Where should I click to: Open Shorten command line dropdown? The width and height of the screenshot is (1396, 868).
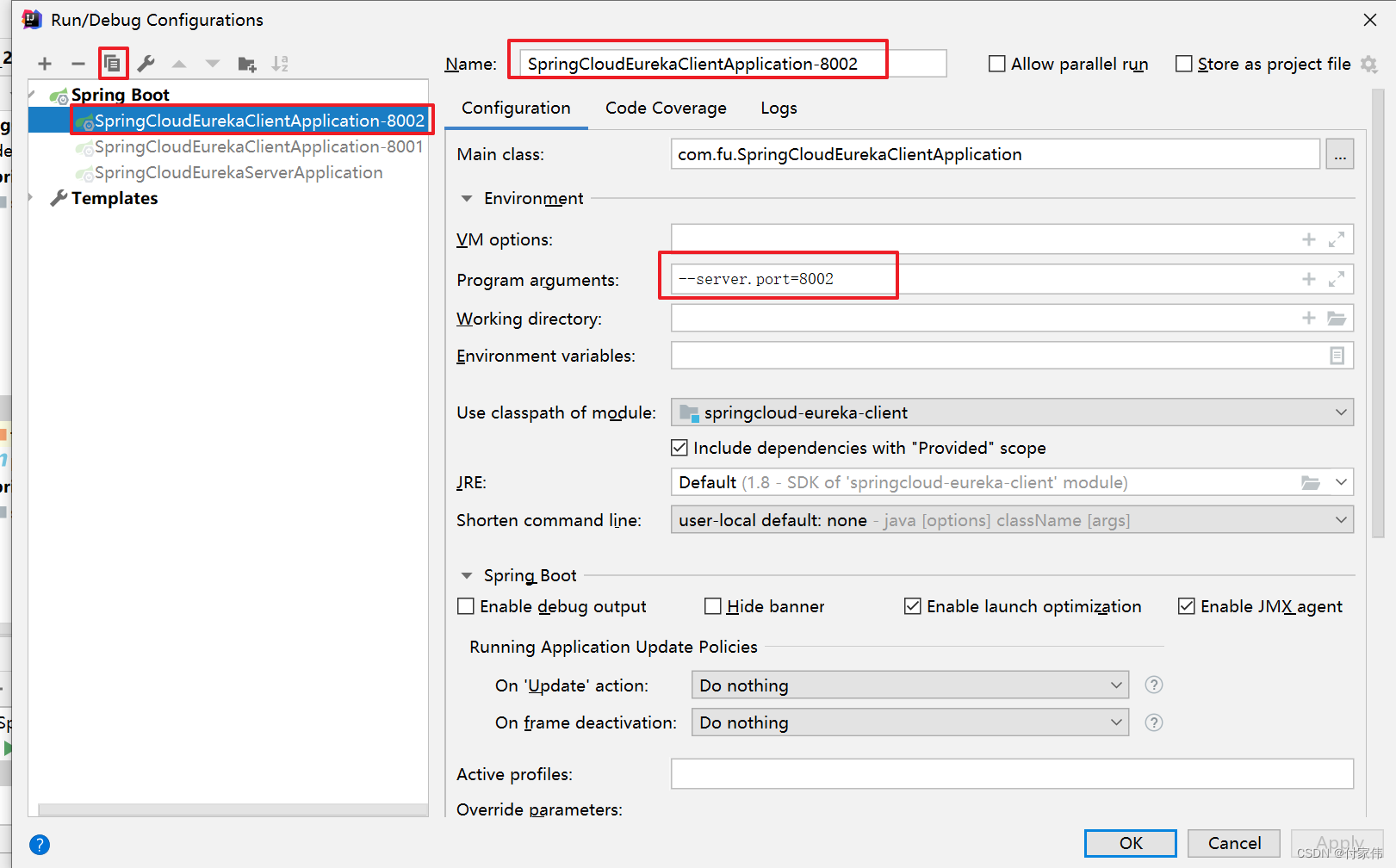coord(1012,520)
